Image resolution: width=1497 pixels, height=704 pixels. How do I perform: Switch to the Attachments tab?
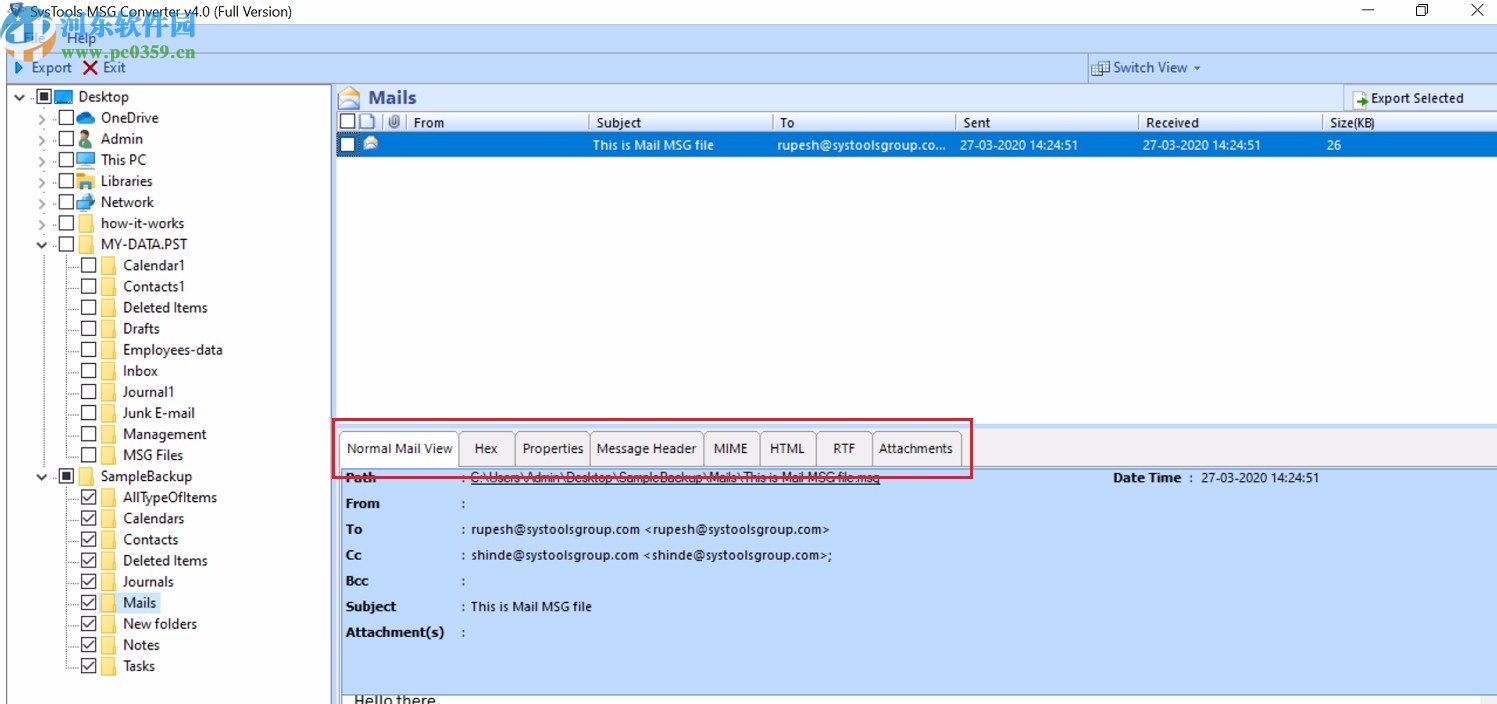(915, 448)
